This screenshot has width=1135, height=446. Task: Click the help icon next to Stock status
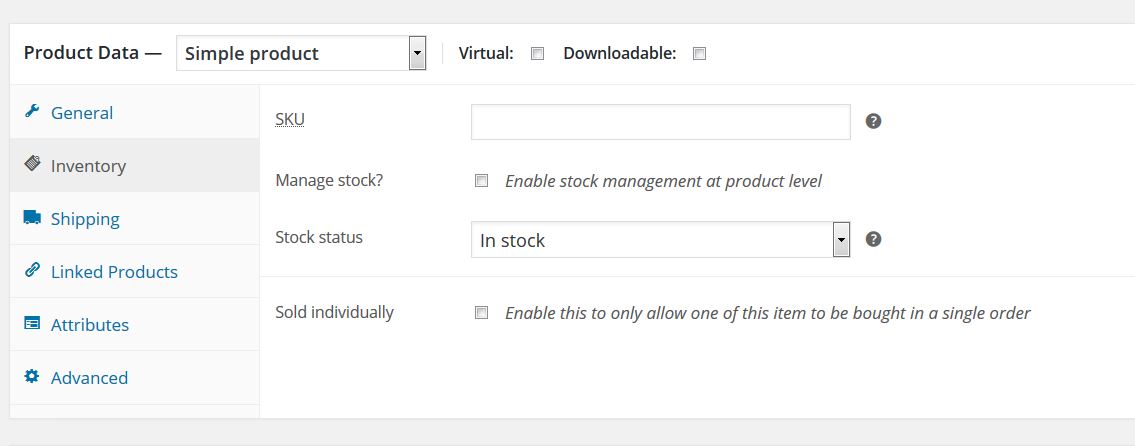[874, 239]
